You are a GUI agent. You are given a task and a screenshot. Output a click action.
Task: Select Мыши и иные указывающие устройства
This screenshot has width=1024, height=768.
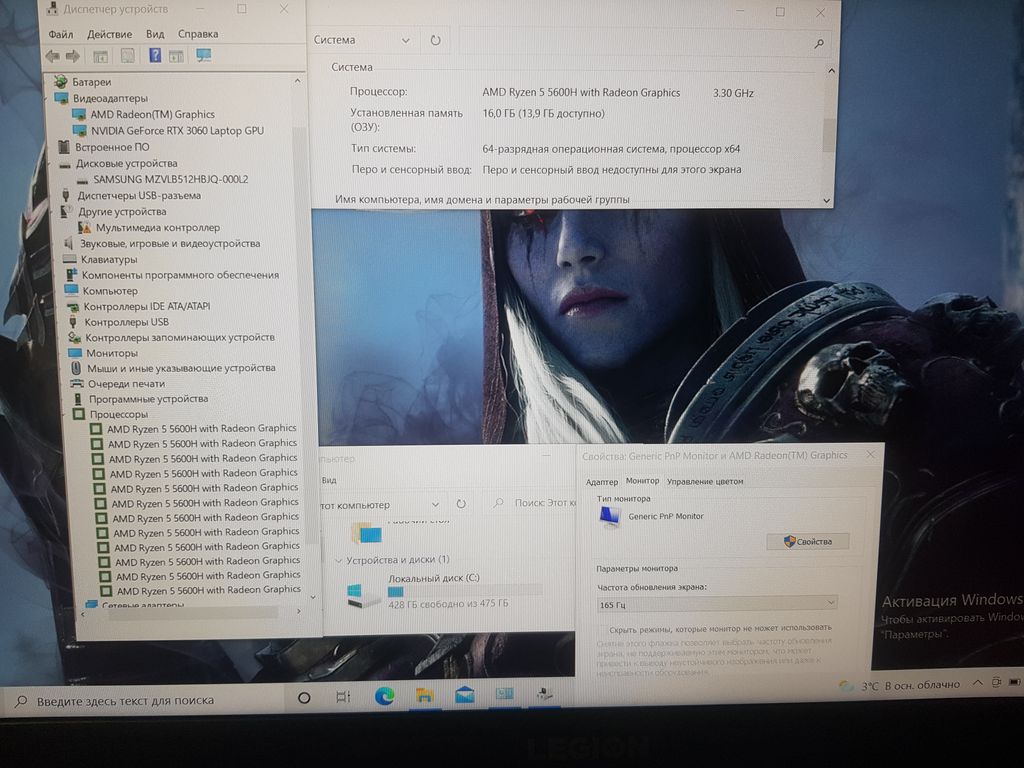(x=181, y=368)
